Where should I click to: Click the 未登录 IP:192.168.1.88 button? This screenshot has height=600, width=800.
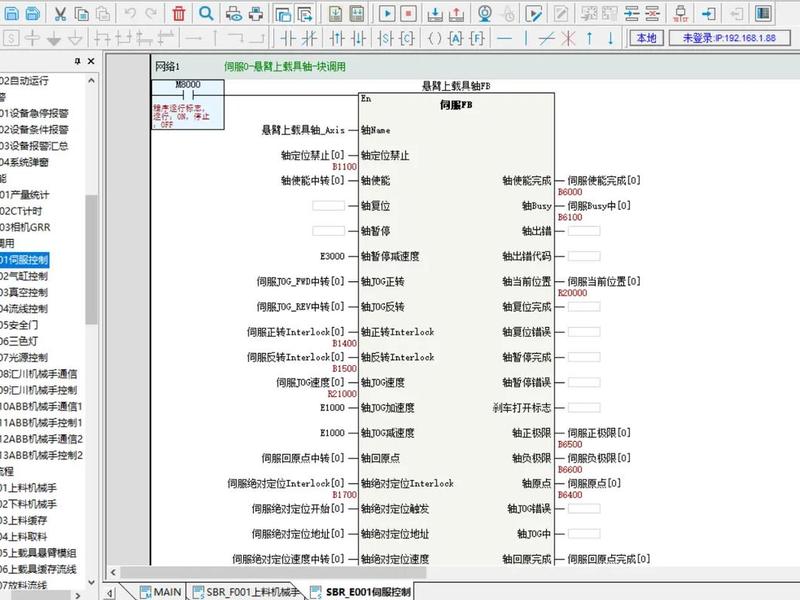(730, 38)
